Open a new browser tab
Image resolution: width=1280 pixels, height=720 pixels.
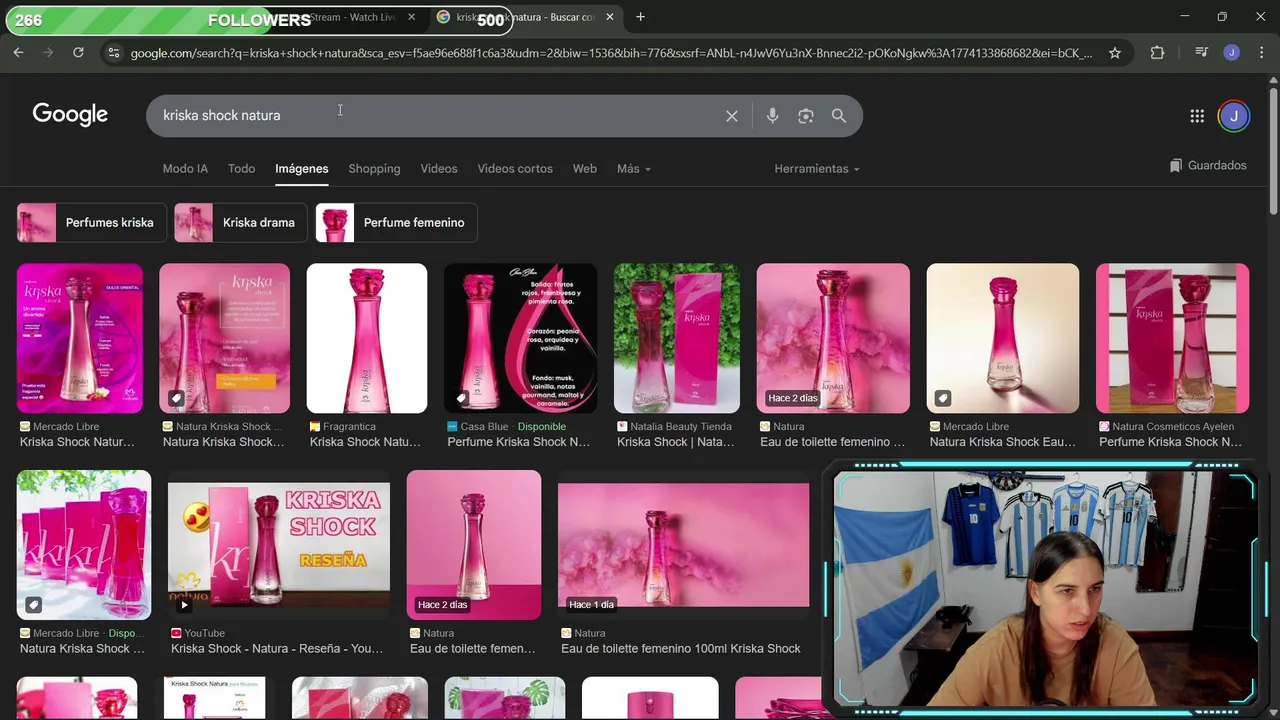pyautogui.click(x=640, y=17)
